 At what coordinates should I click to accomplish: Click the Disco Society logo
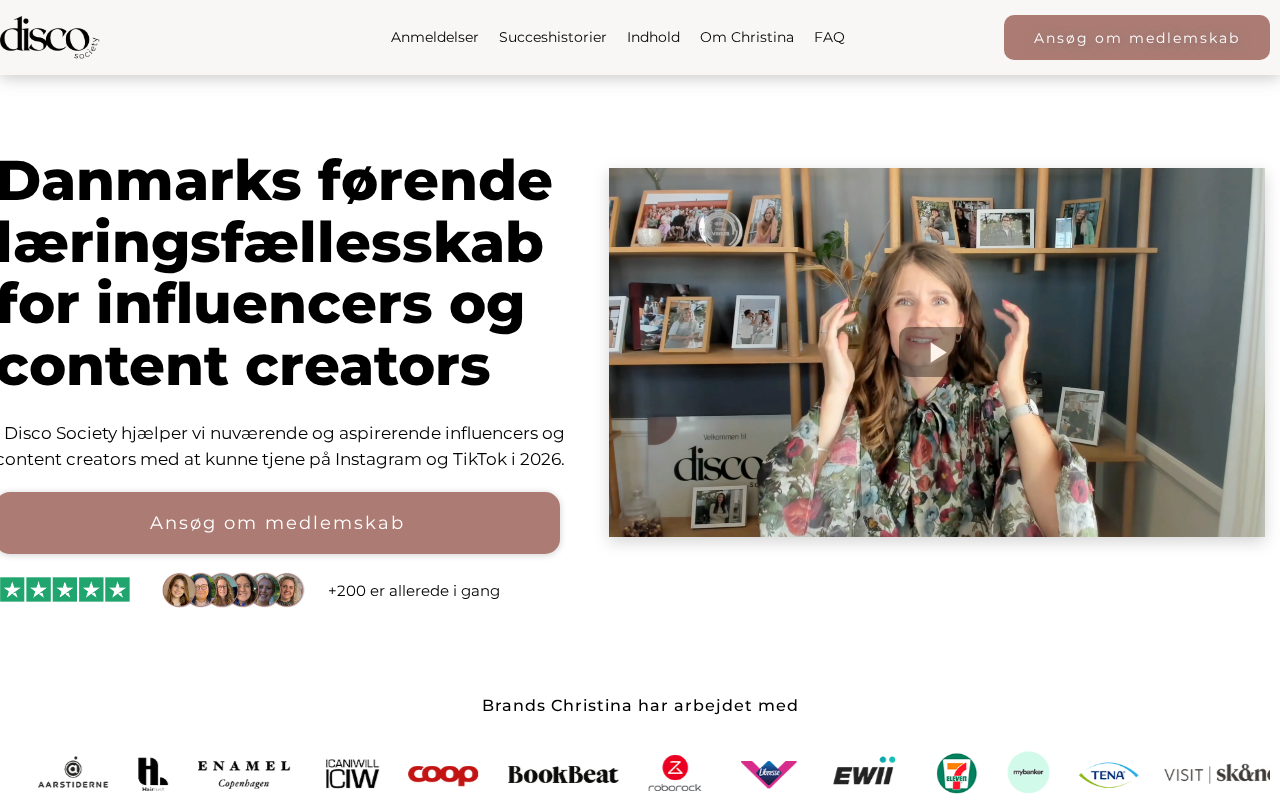49,38
